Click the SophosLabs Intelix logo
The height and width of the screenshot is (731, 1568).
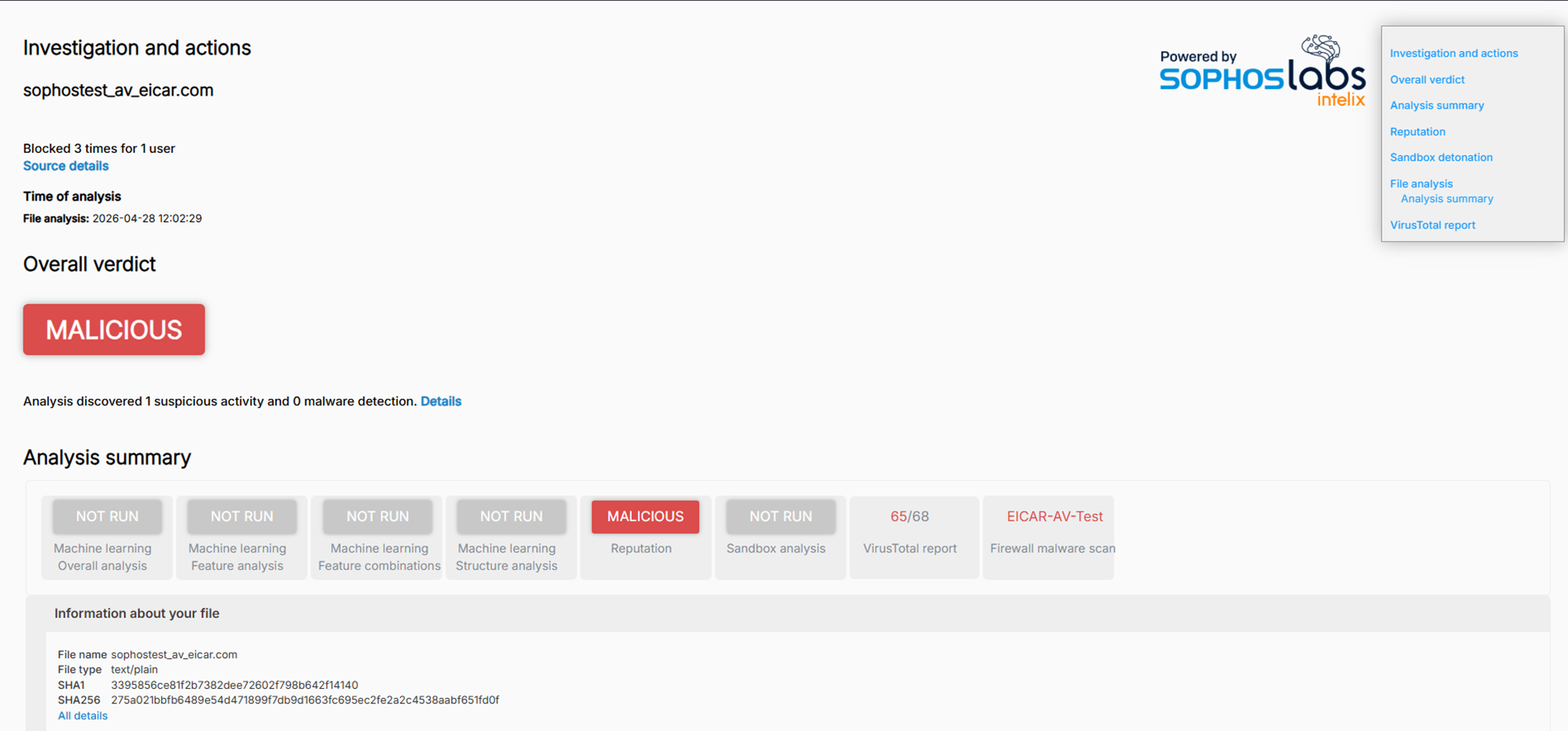point(1262,70)
